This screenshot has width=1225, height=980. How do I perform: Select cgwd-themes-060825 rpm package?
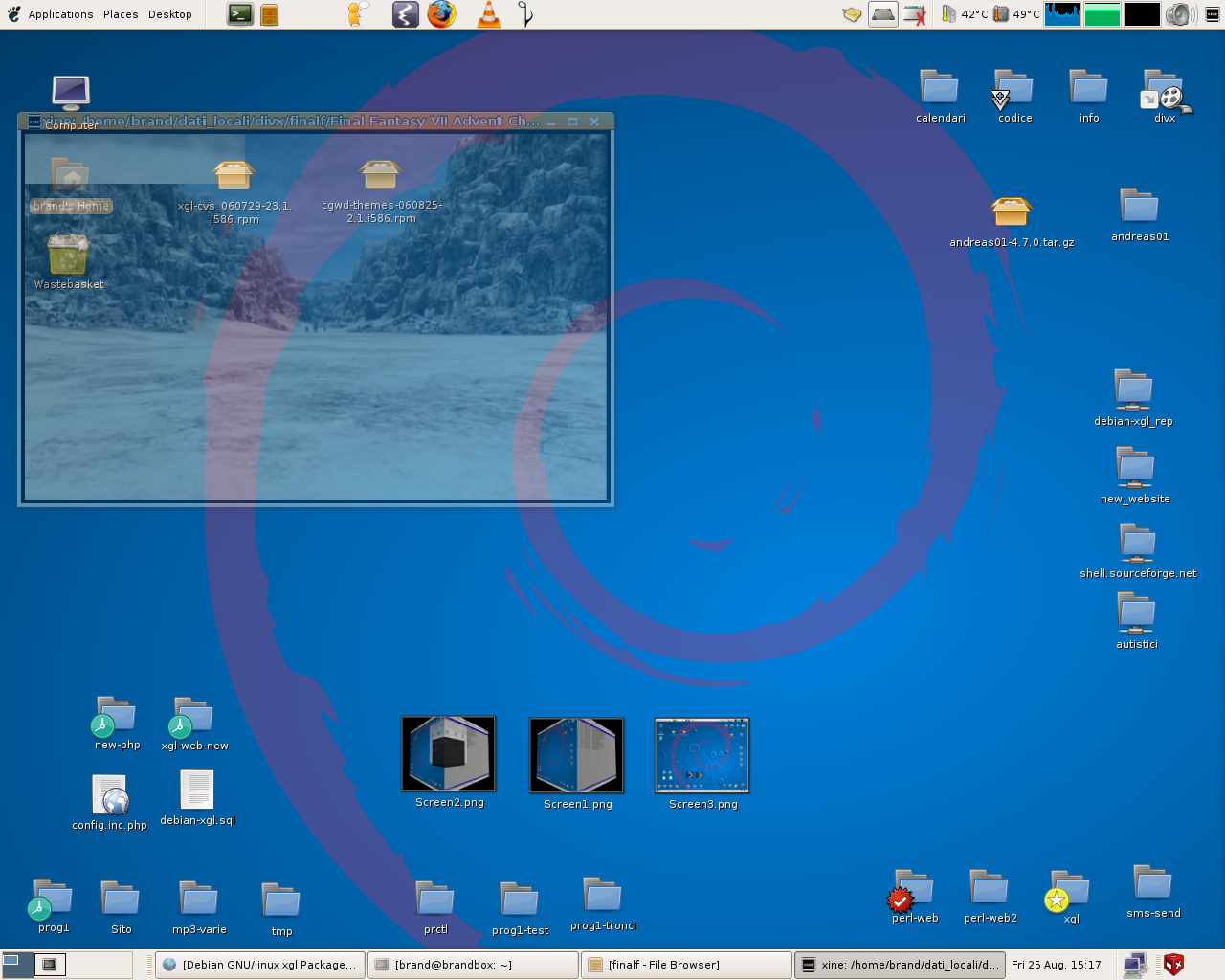pos(381,191)
